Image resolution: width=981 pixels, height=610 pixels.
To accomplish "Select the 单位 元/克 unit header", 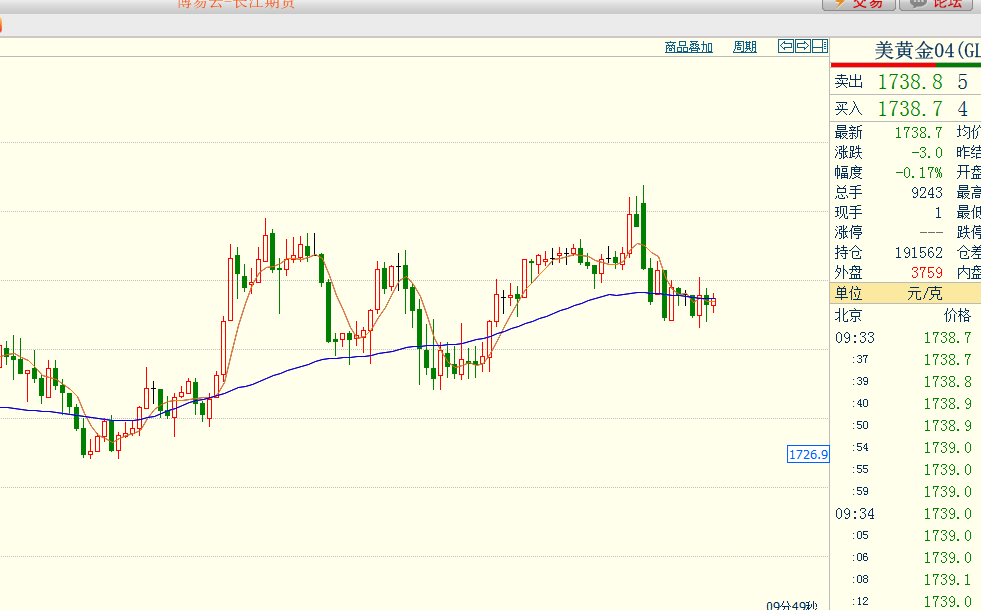I will [905, 293].
